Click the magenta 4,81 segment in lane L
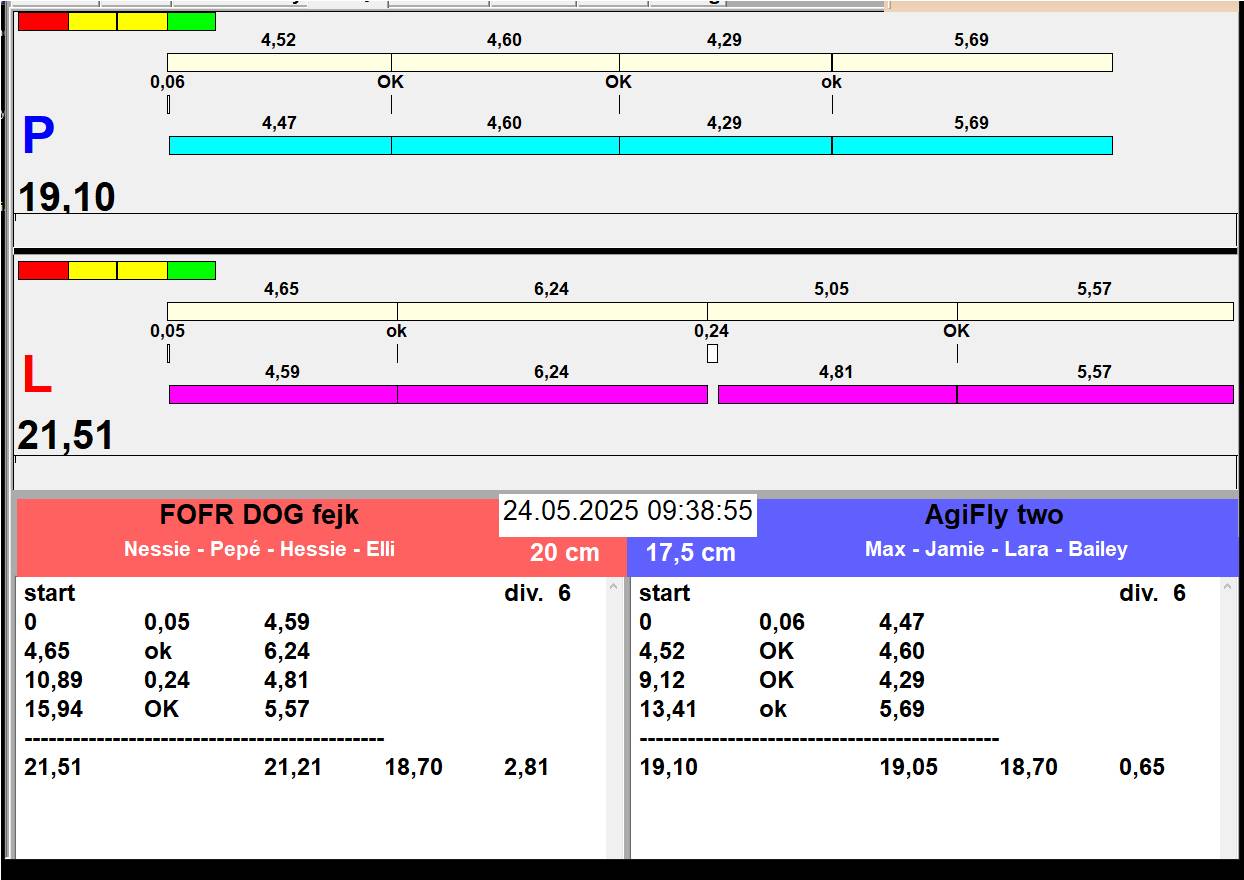Screen dimensions: 1244x880 (837, 394)
